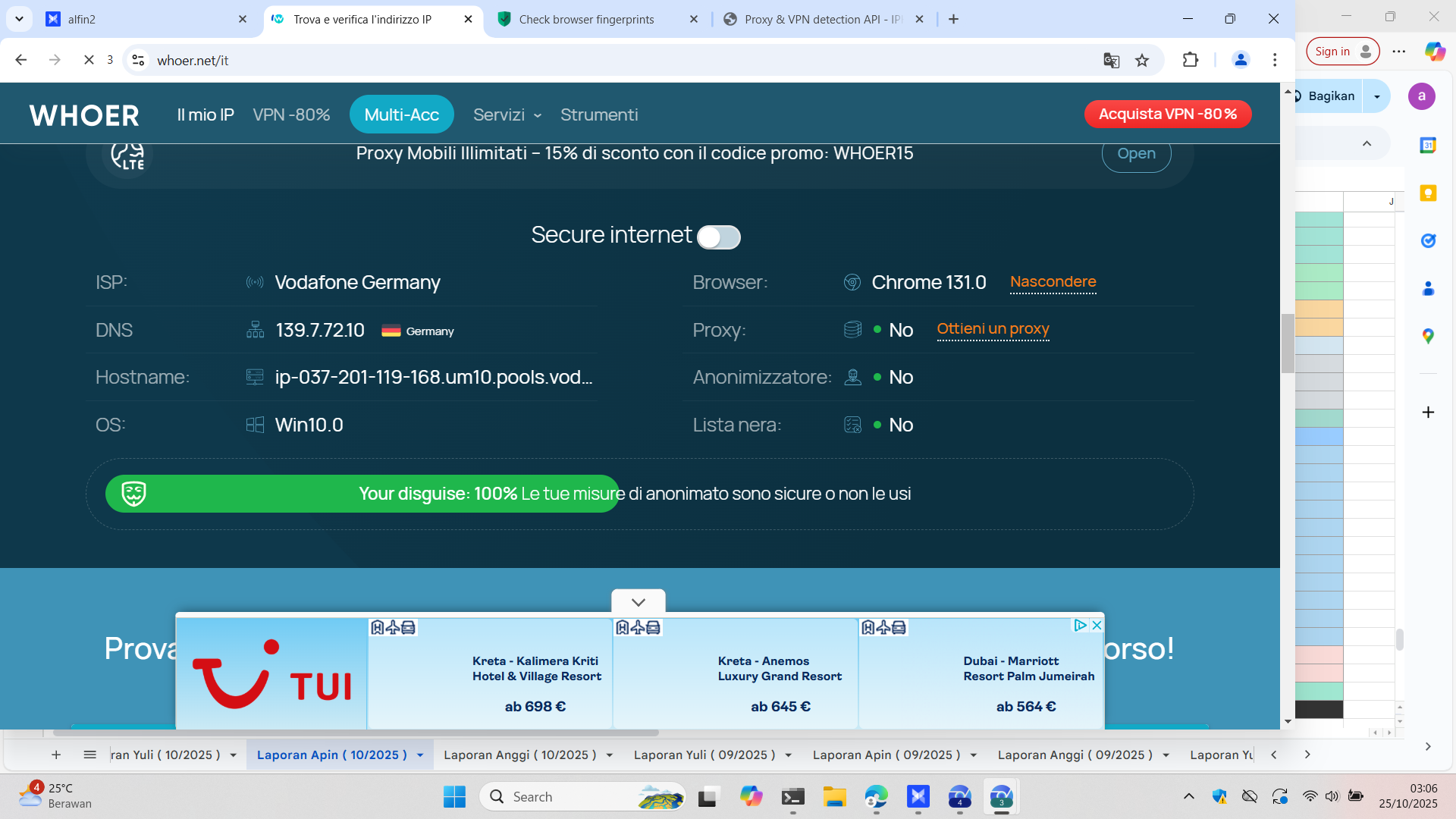The width and height of the screenshot is (1456, 819).
Task: Open the Chrome Extensions puzzle icon
Action: pyautogui.click(x=1191, y=60)
